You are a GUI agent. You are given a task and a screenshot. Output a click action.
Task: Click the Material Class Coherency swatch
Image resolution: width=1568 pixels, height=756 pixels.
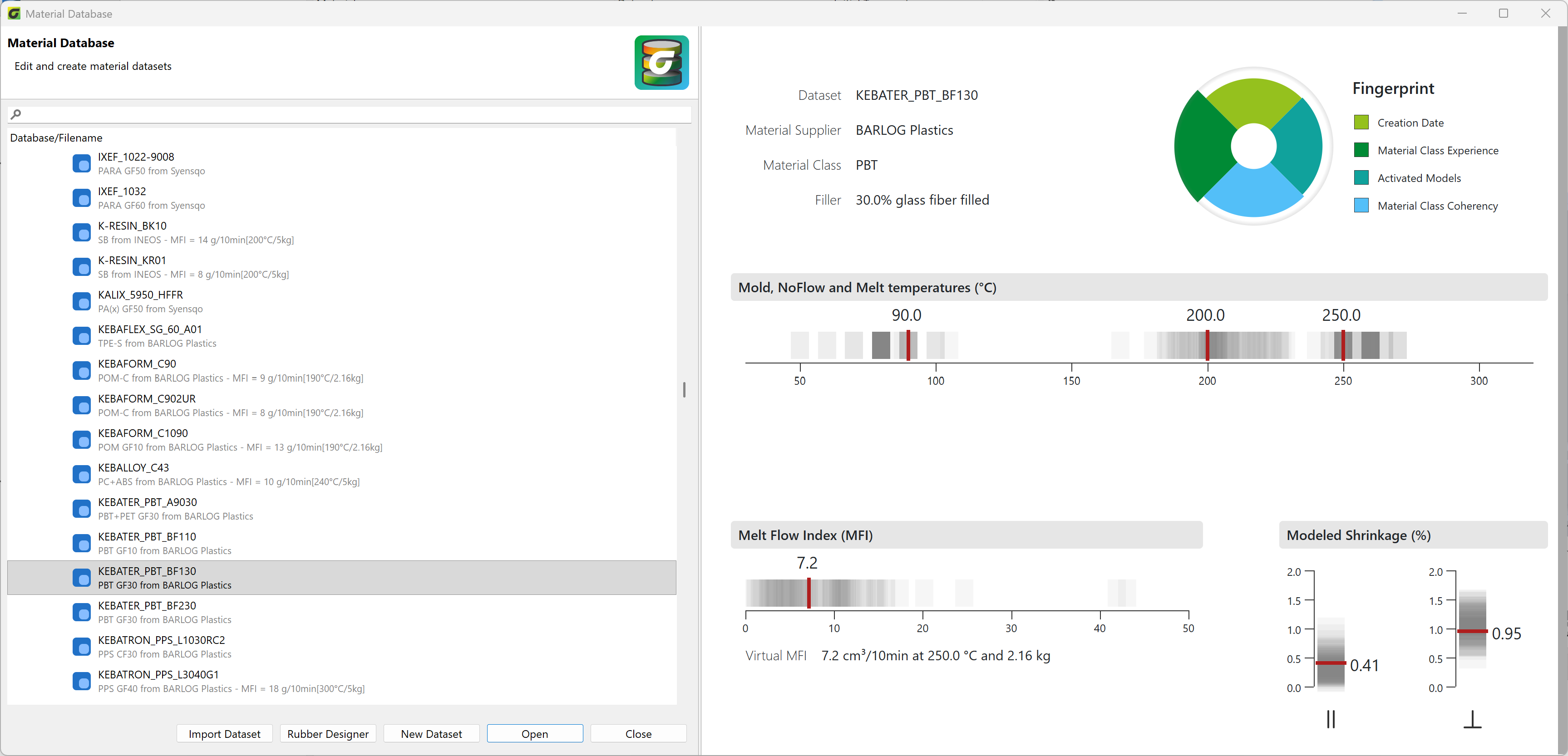(x=1361, y=206)
